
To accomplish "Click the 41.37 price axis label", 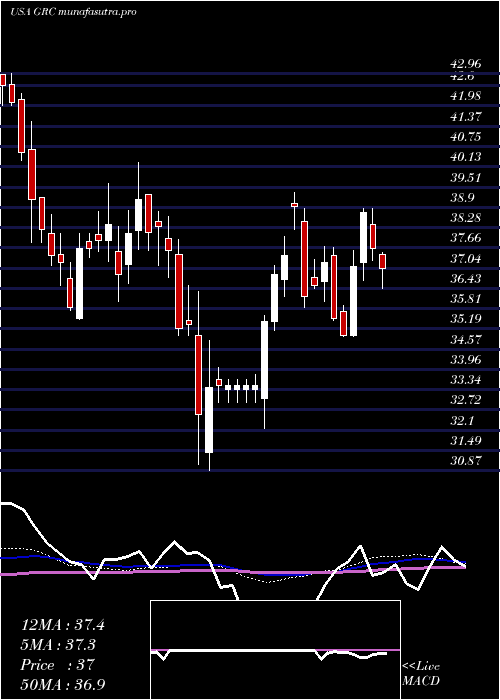I will pos(466,116).
